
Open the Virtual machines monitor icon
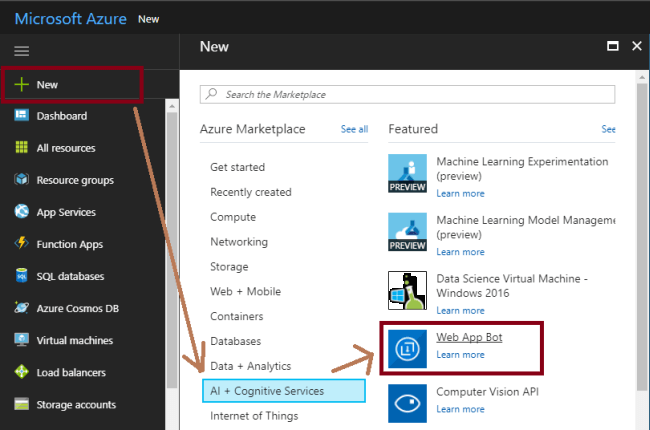(x=21, y=340)
